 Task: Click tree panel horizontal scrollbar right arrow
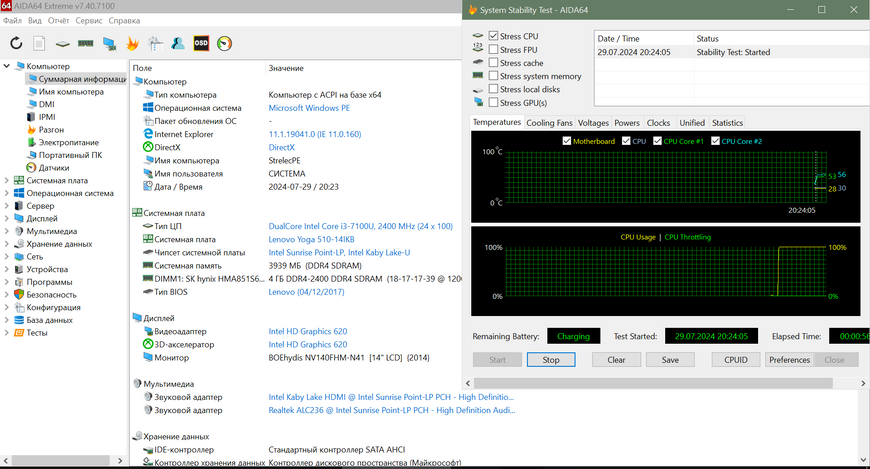point(120,461)
